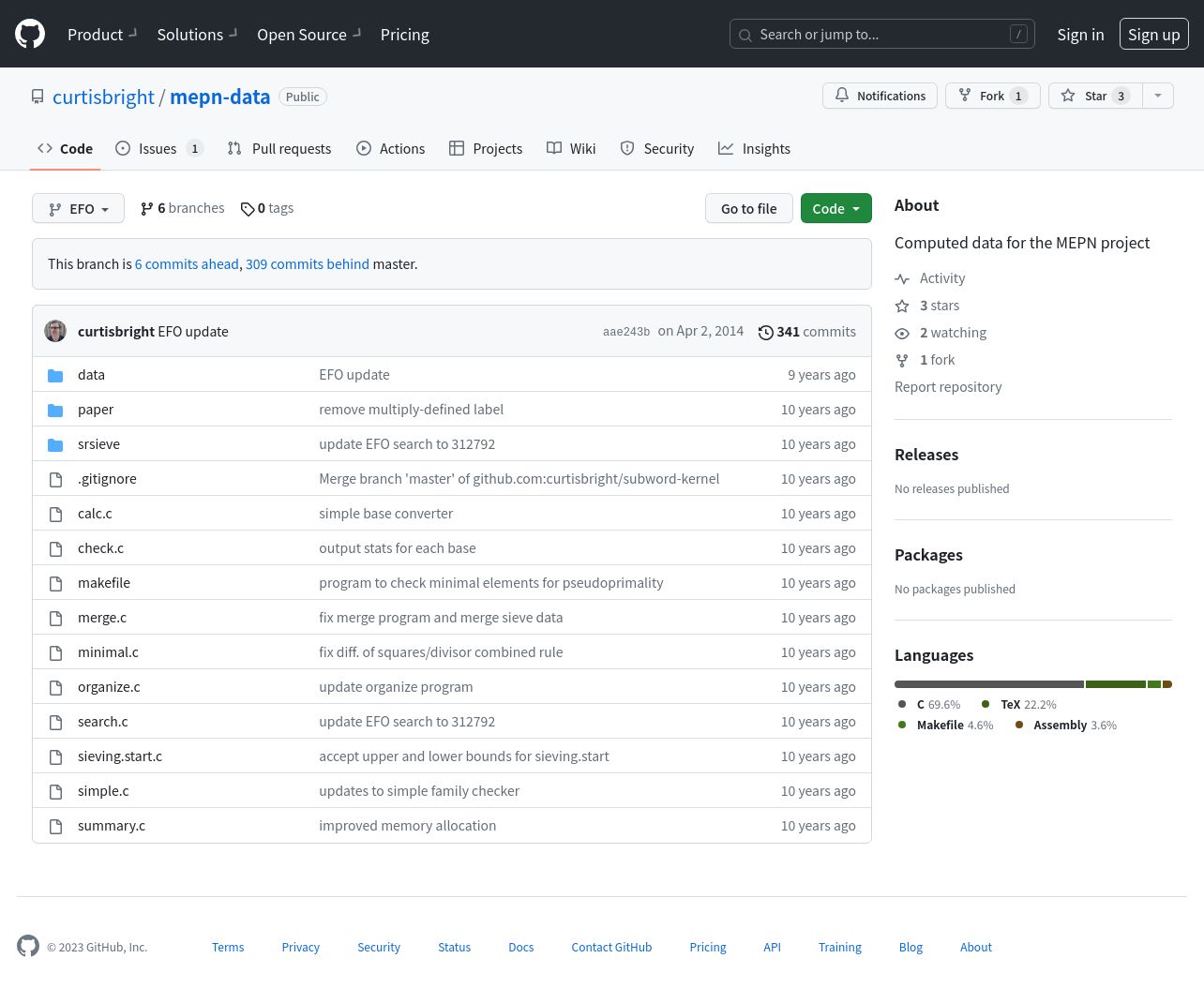Open Pricing in the header menu
The height and width of the screenshot is (1003, 1204).
click(x=405, y=35)
